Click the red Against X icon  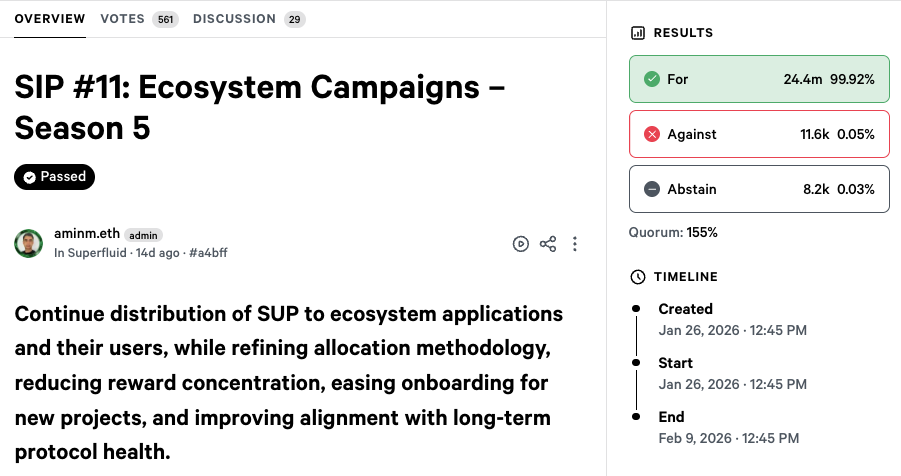tap(652, 134)
